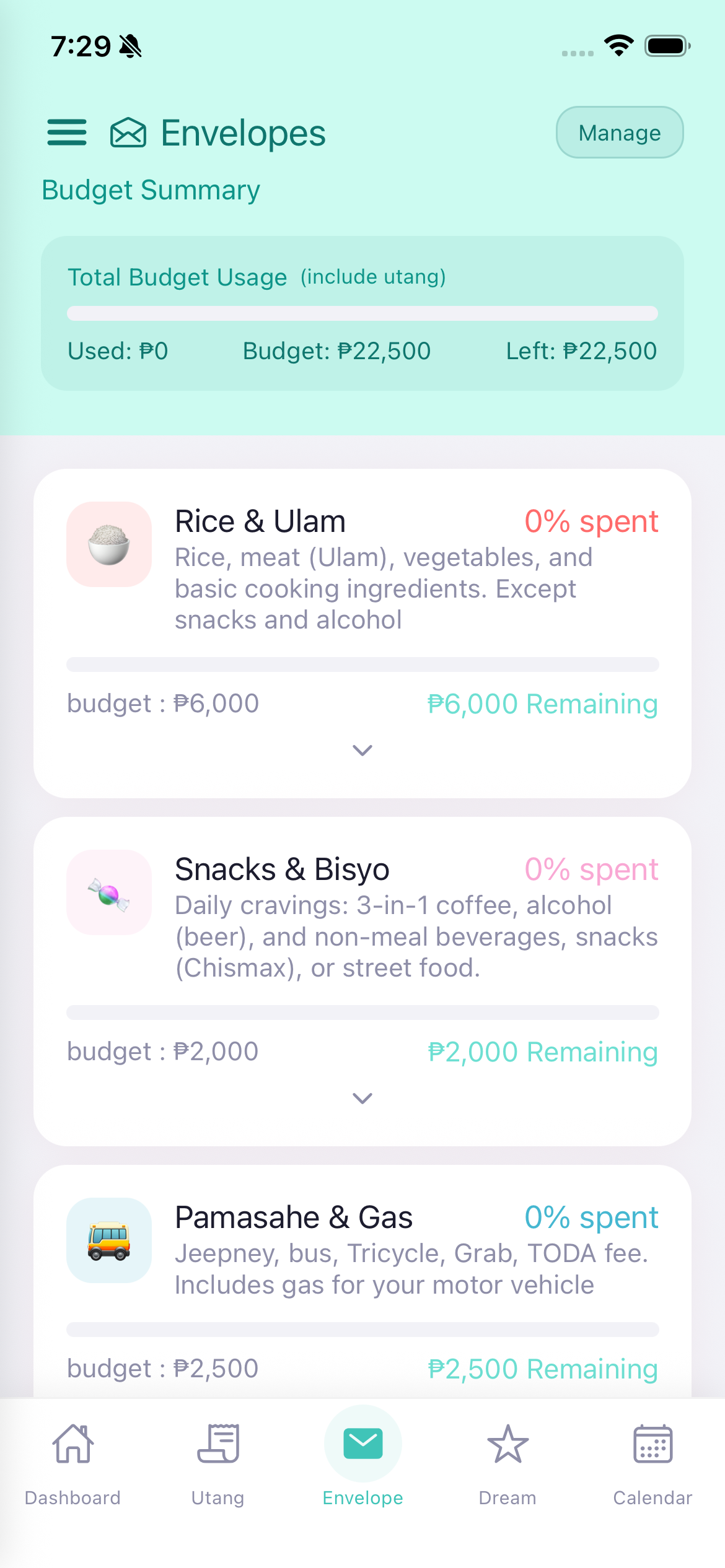This screenshot has width=725, height=1568.
Task: Expand the Snacks & Bisyo envelope chevron
Action: click(x=362, y=1099)
